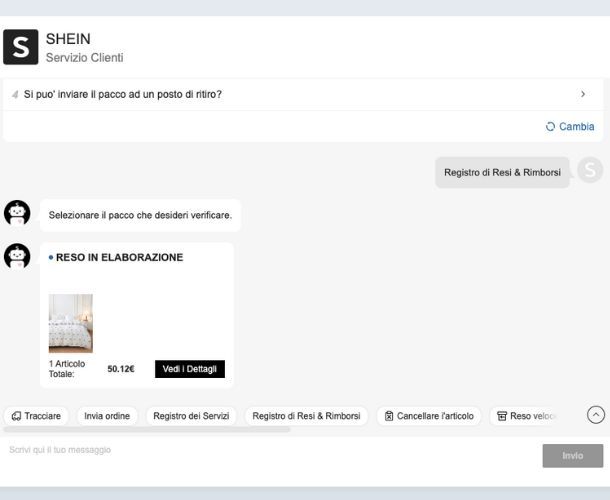
Task: Click the Reso veloce chip
Action: (525, 416)
